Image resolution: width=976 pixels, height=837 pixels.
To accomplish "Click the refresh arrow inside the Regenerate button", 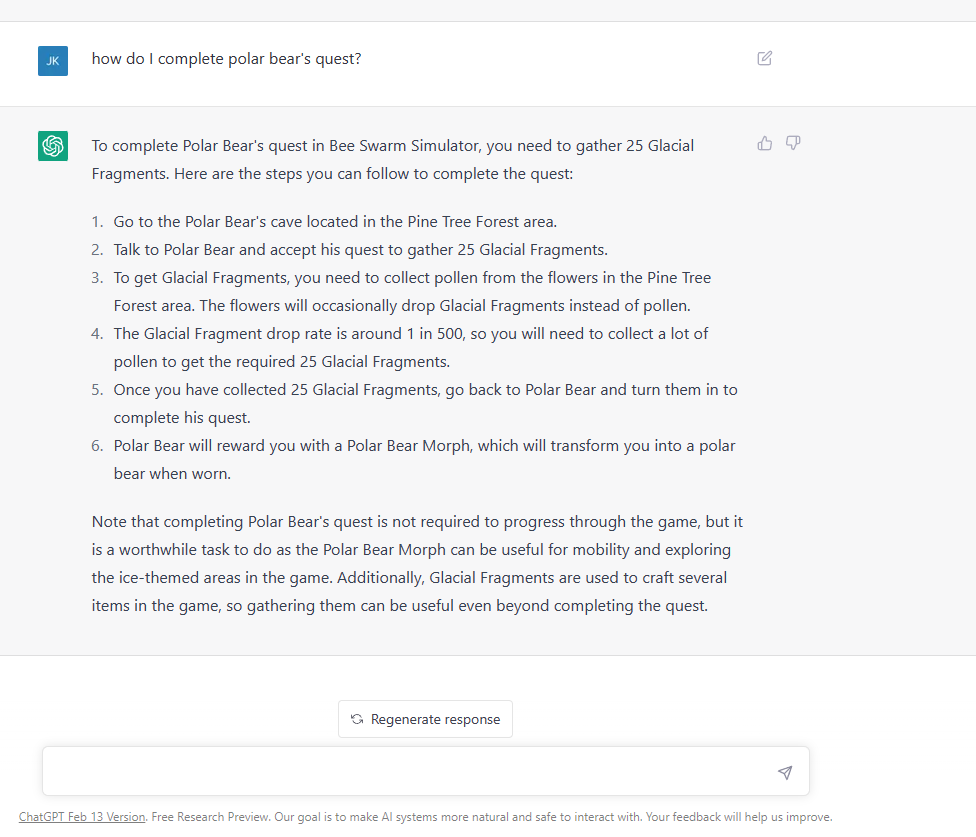I will point(356,719).
